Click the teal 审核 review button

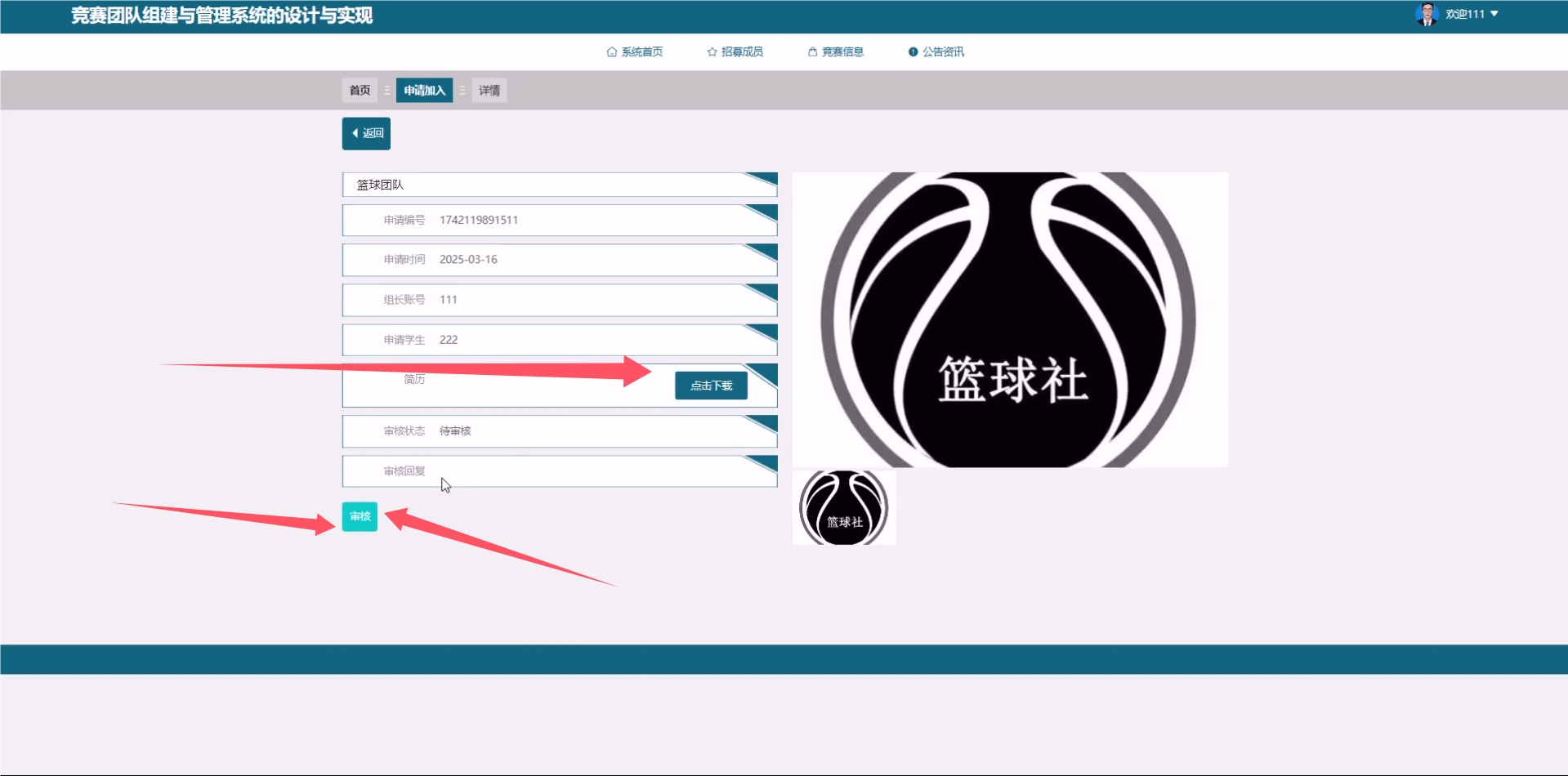pyautogui.click(x=360, y=516)
